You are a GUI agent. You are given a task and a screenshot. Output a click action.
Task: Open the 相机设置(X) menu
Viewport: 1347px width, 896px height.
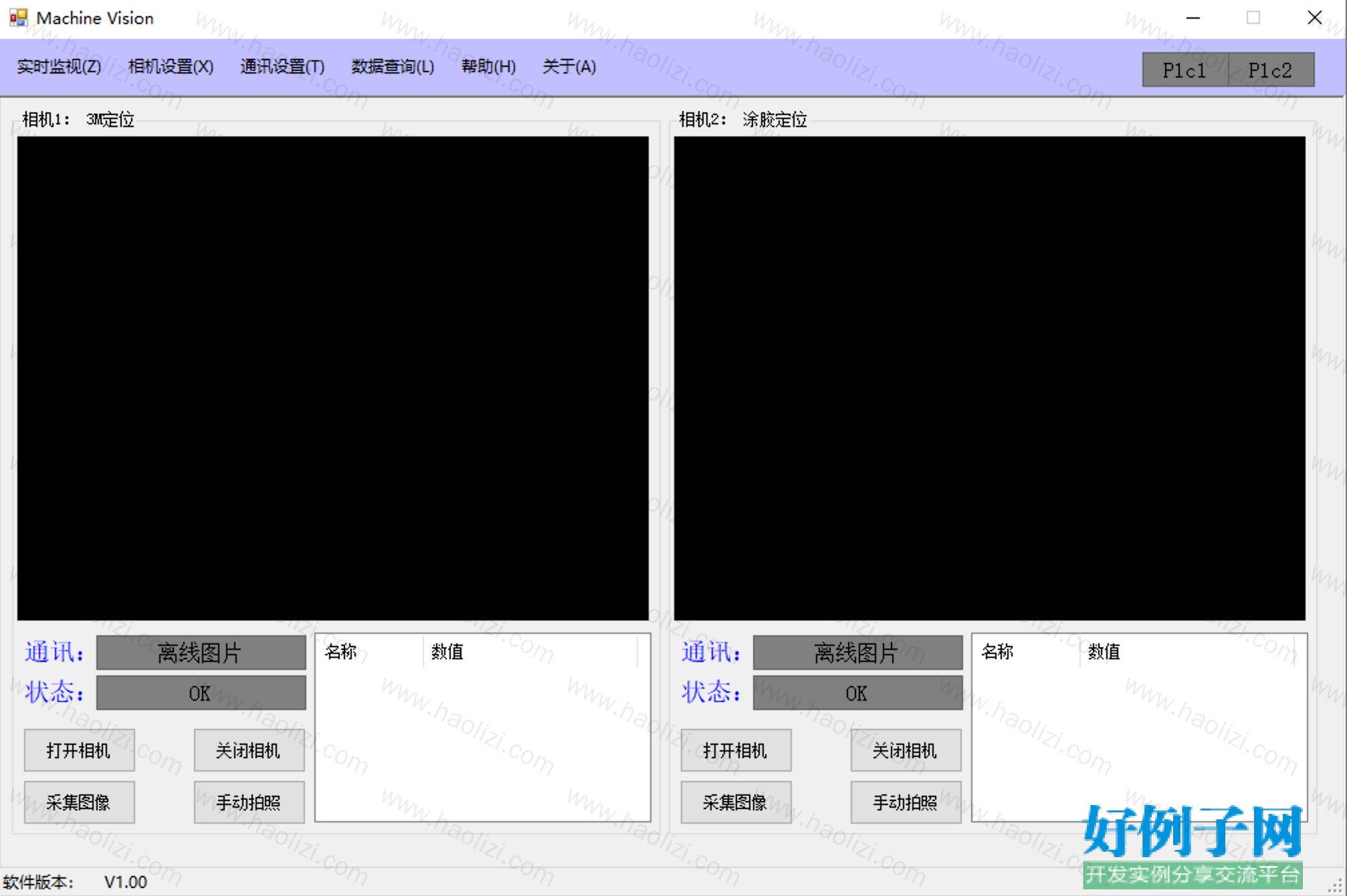click(171, 67)
